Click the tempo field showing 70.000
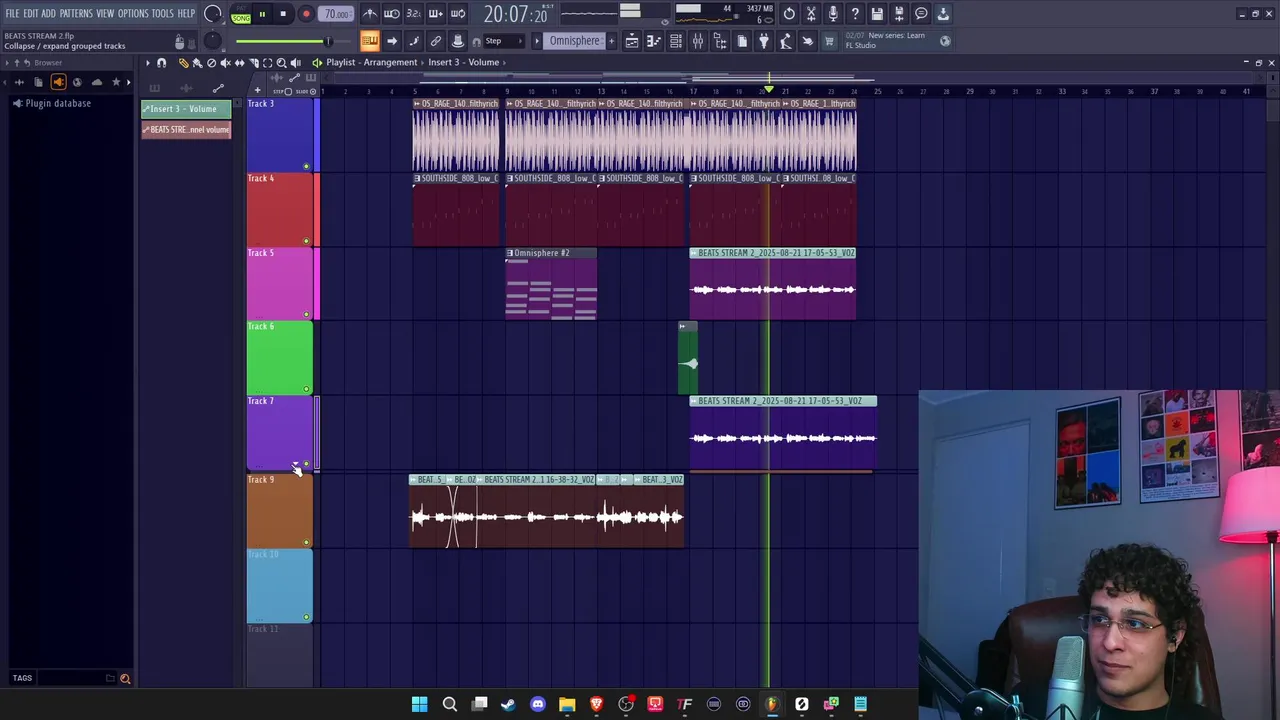 [337, 14]
